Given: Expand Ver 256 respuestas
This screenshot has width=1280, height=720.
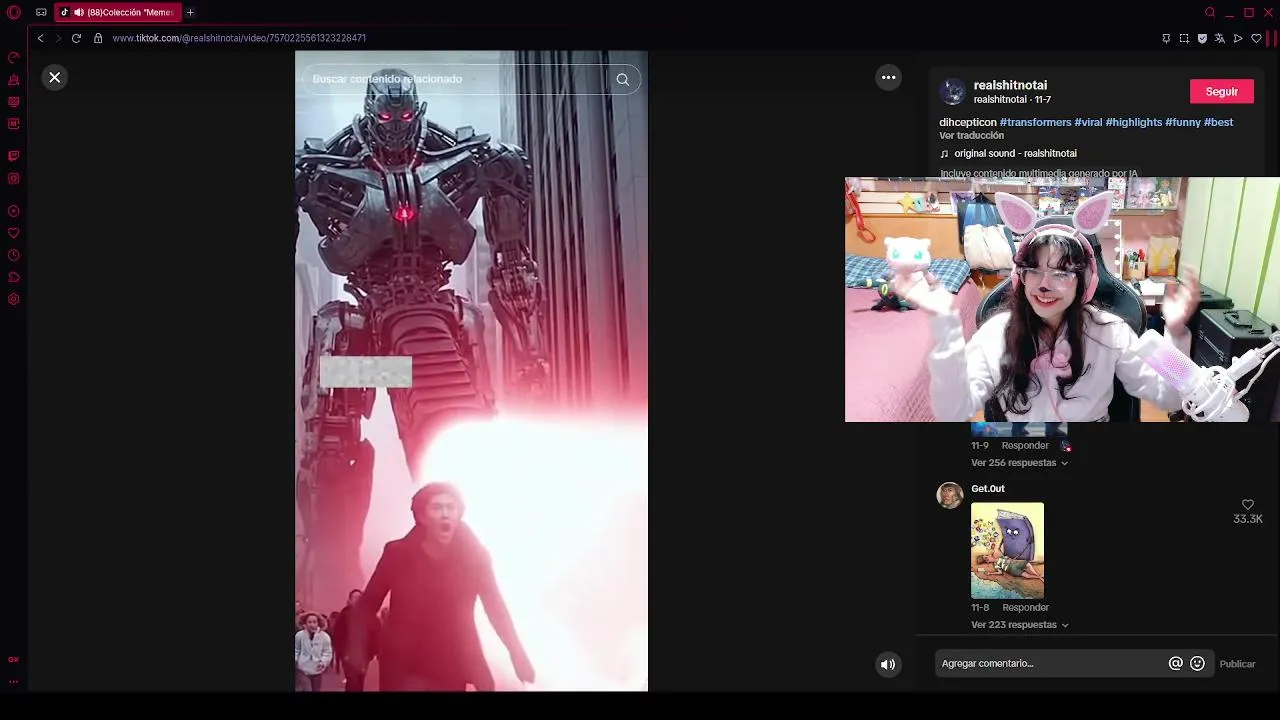Looking at the screenshot, I should tap(1019, 463).
